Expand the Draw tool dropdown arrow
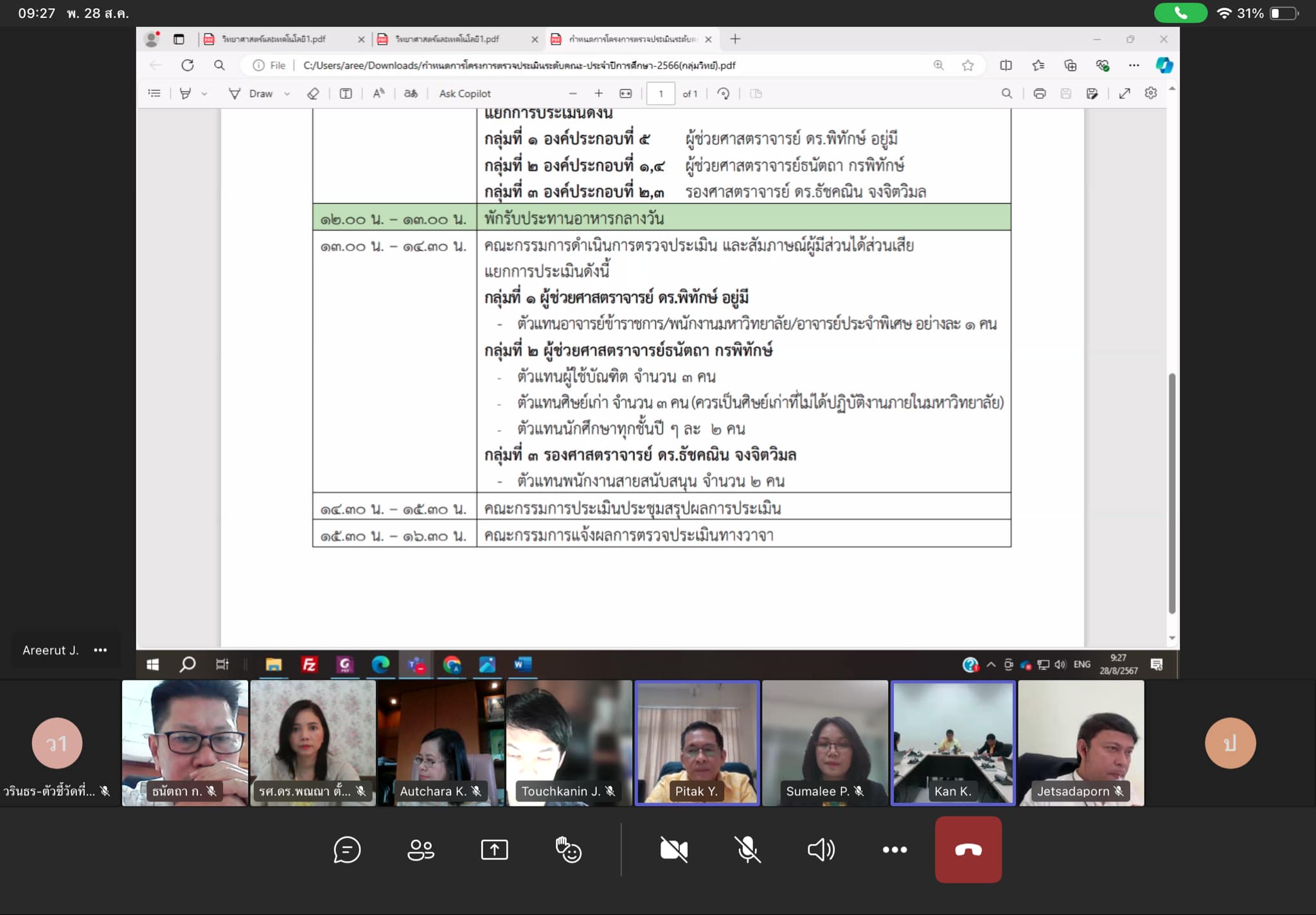 [287, 94]
